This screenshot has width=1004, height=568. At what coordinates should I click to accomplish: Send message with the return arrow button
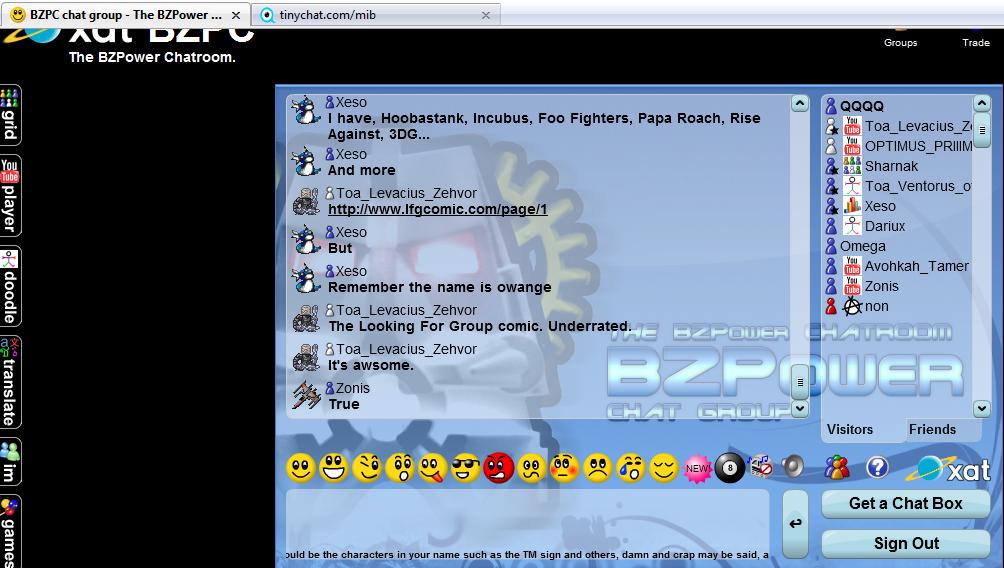[795, 523]
